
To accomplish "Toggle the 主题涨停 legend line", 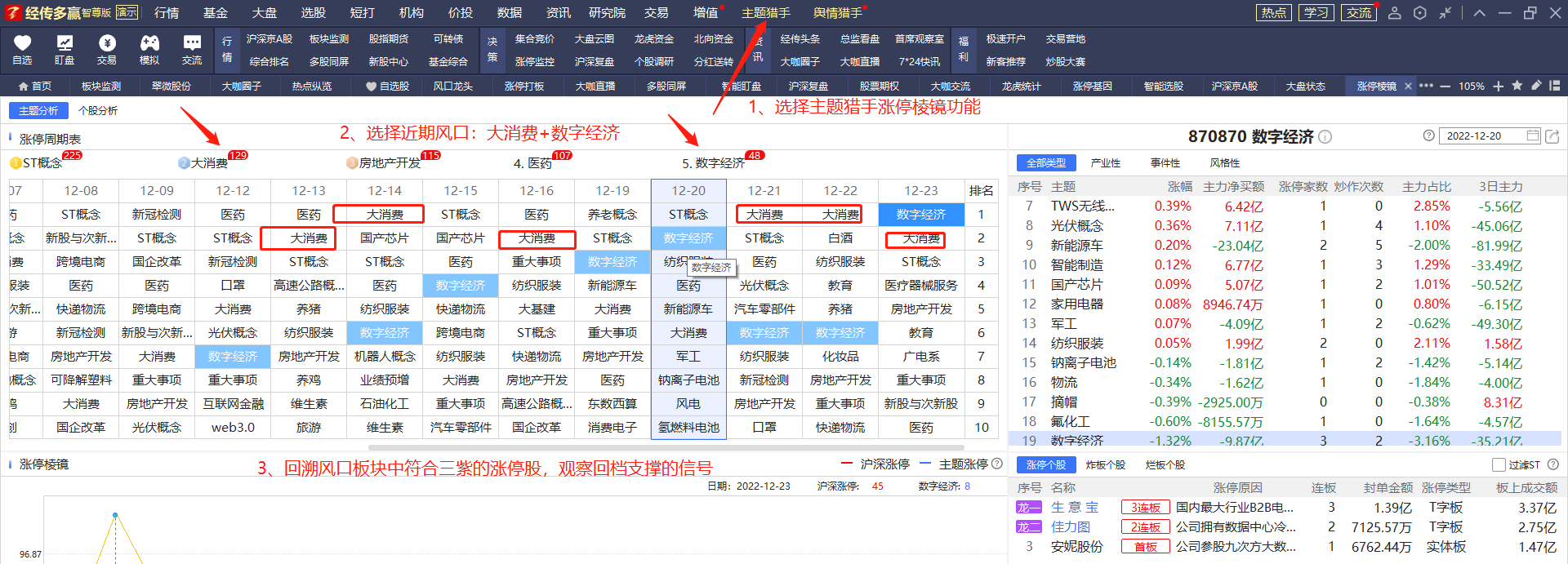I will tap(954, 464).
